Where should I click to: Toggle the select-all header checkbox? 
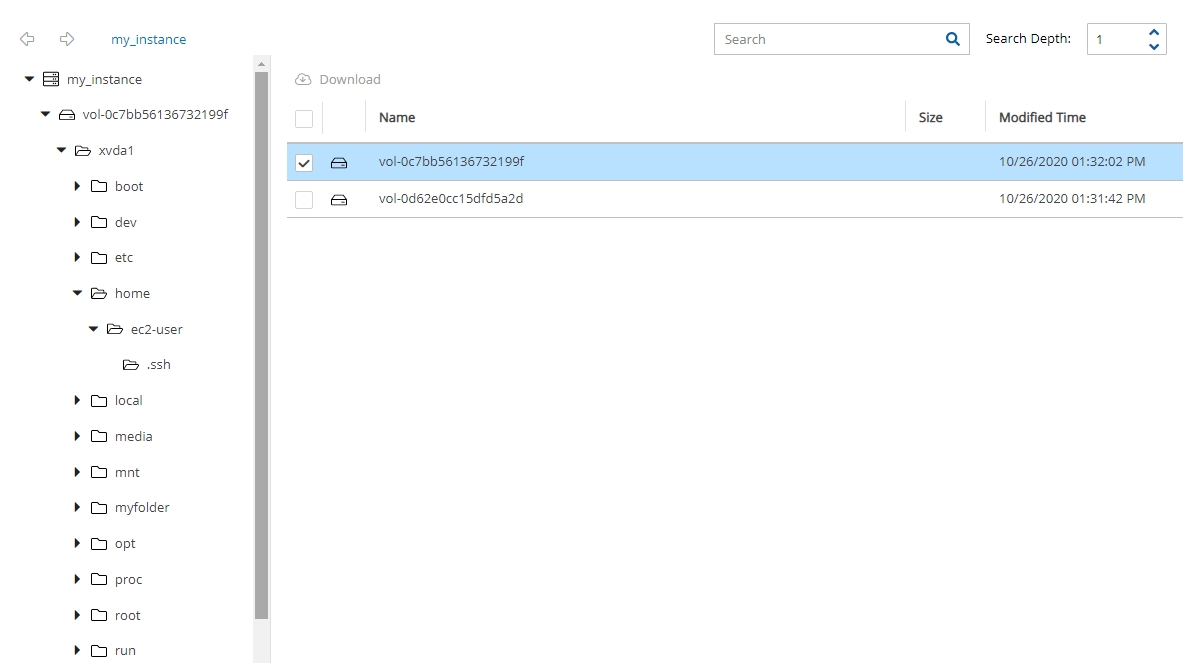(304, 119)
